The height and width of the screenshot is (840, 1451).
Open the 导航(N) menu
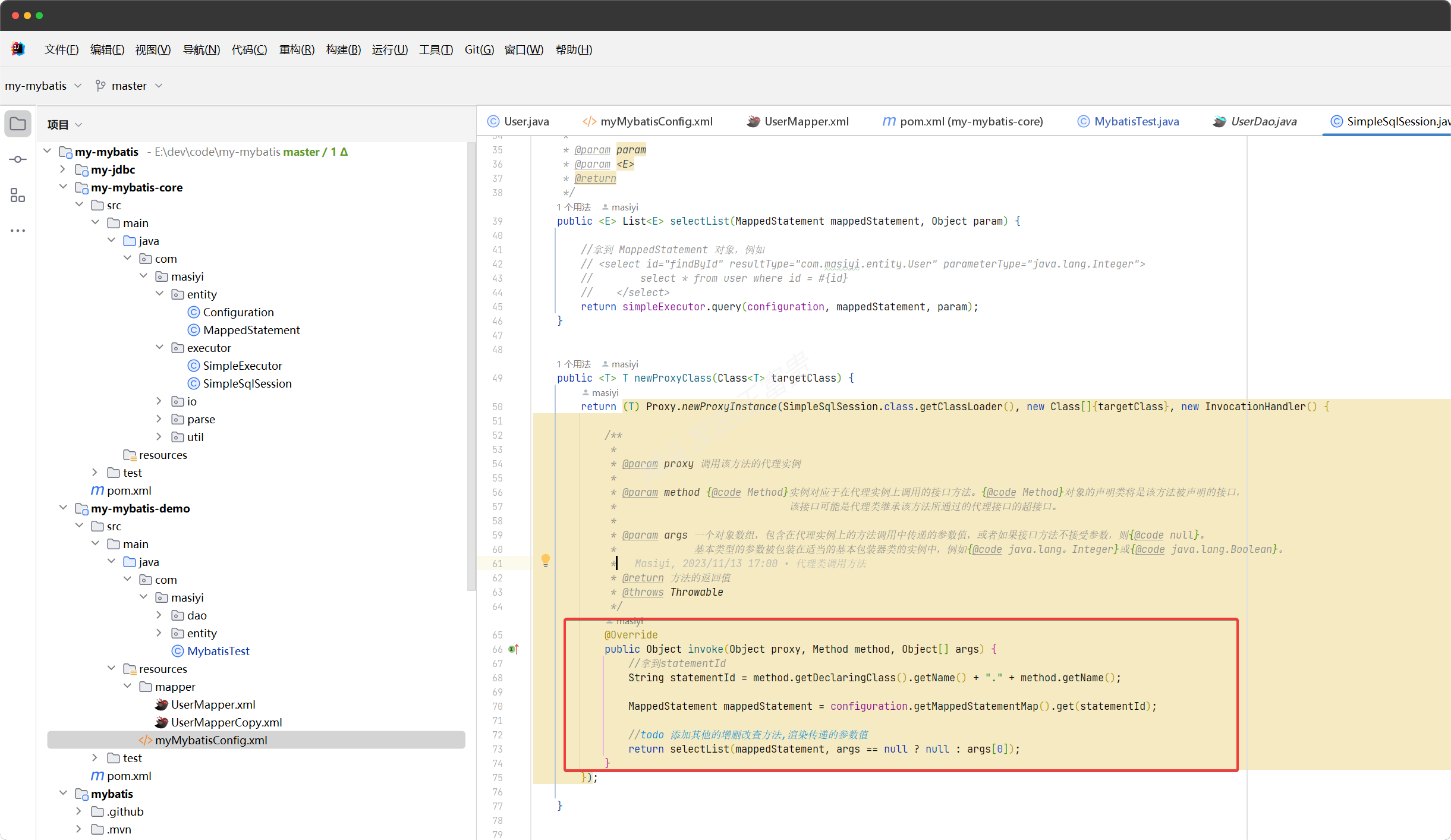click(202, 49)
